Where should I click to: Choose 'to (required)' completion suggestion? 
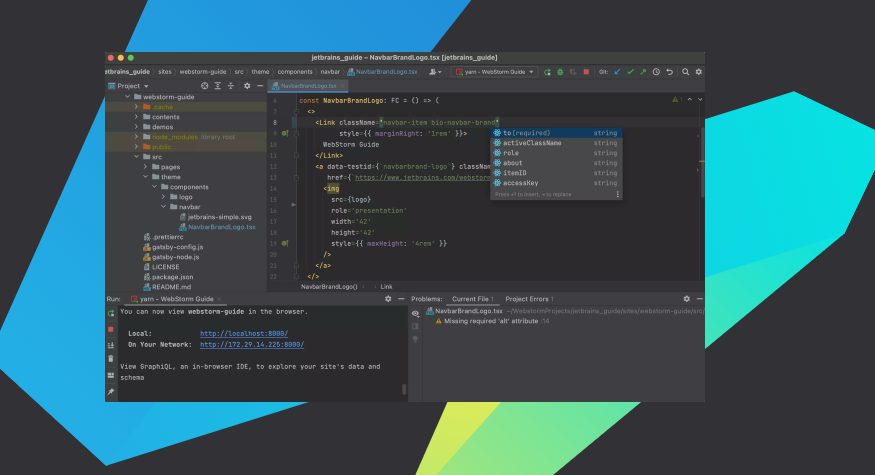pos(556,133)
